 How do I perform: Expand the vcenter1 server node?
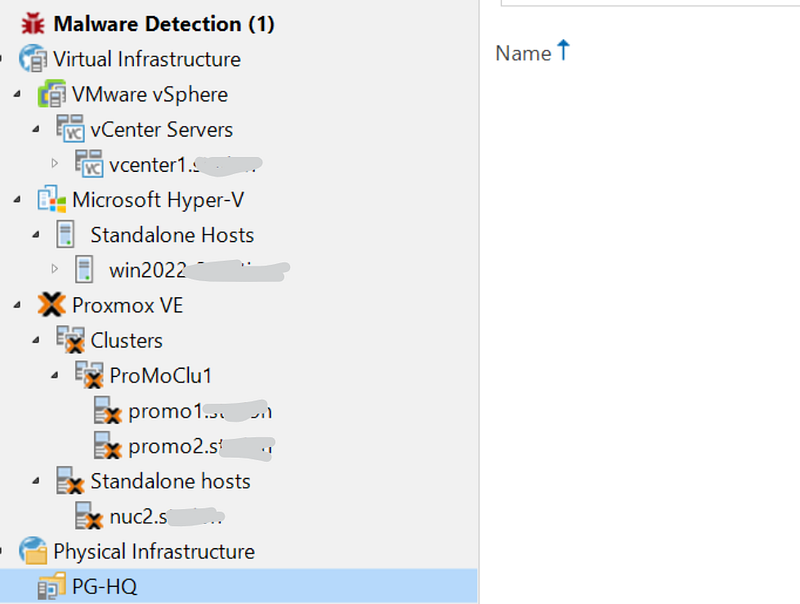(x=55, y=162)
